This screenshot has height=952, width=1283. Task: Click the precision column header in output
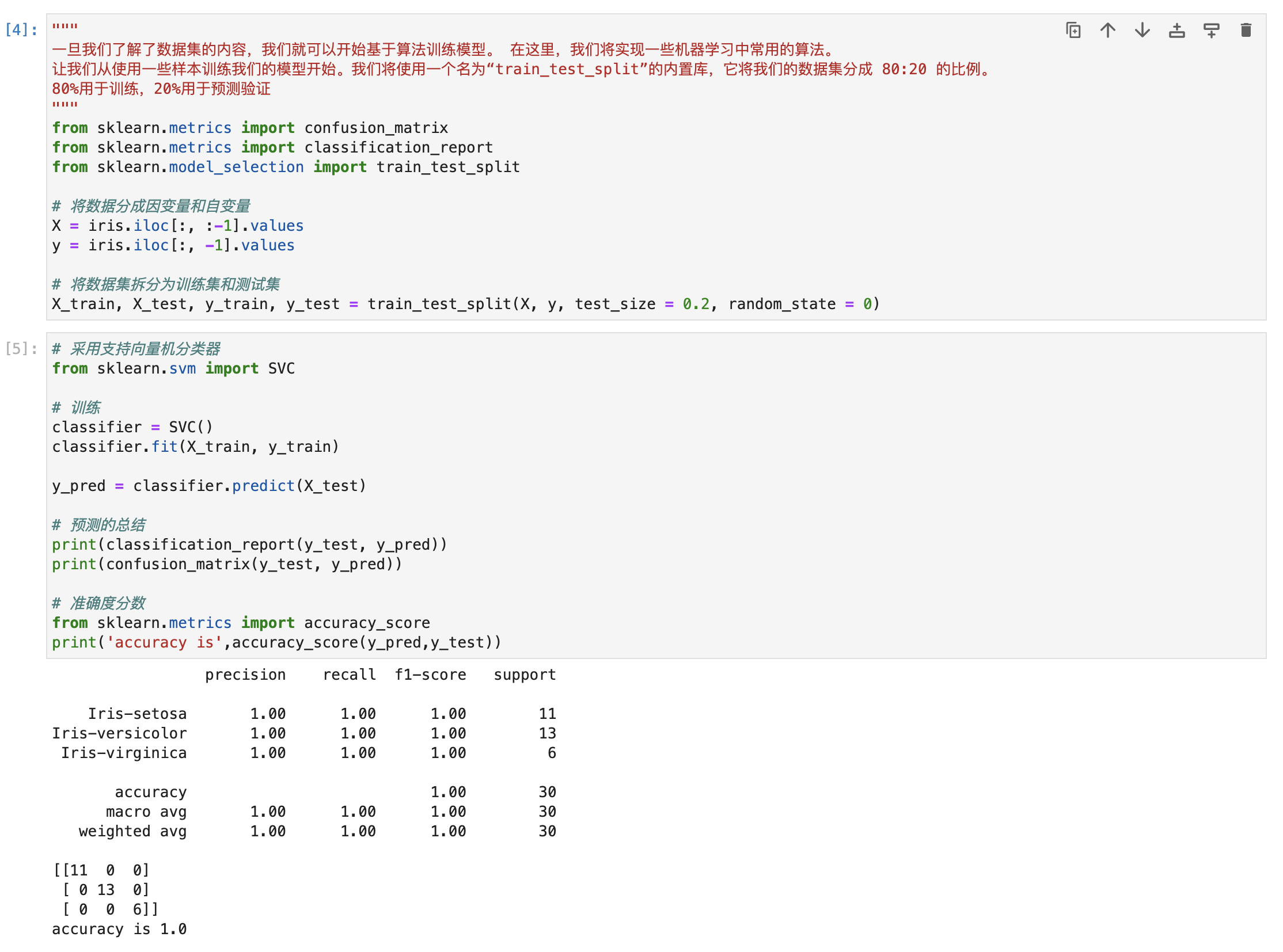point(245,675)
